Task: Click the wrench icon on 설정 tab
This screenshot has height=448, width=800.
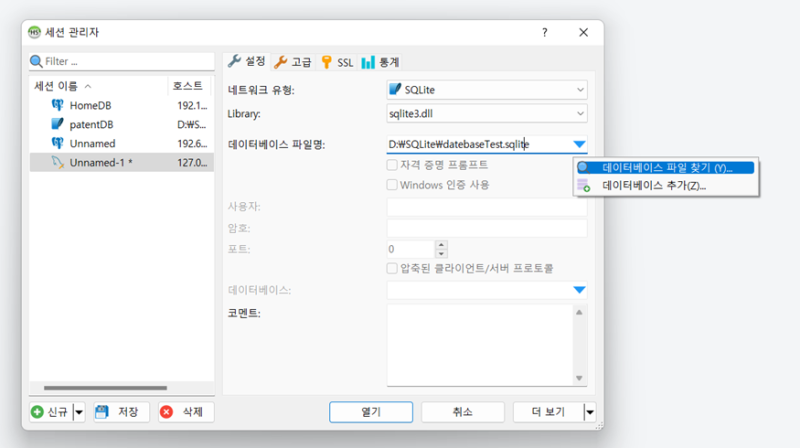Action: click(234, 61)
